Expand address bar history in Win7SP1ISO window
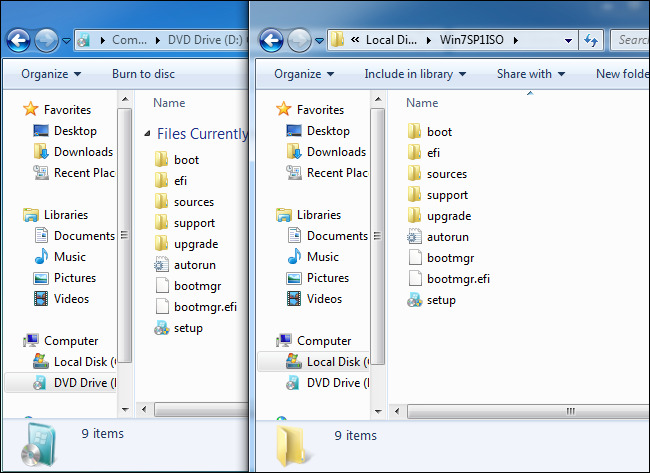Image resolution: width=650 pixels, height=473 pixels. pyautogui.click(x=569, y=40)
